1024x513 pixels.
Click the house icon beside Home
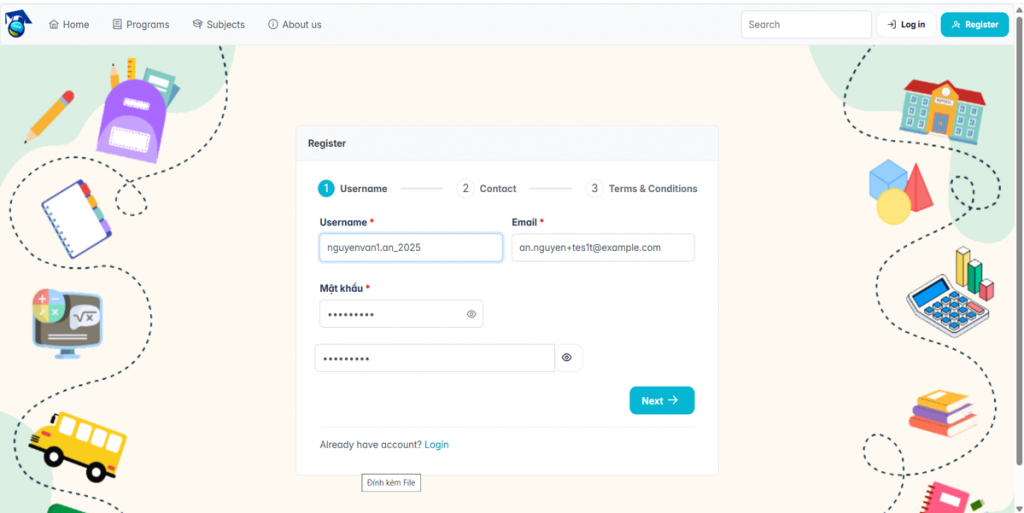[x=54, y=24]
